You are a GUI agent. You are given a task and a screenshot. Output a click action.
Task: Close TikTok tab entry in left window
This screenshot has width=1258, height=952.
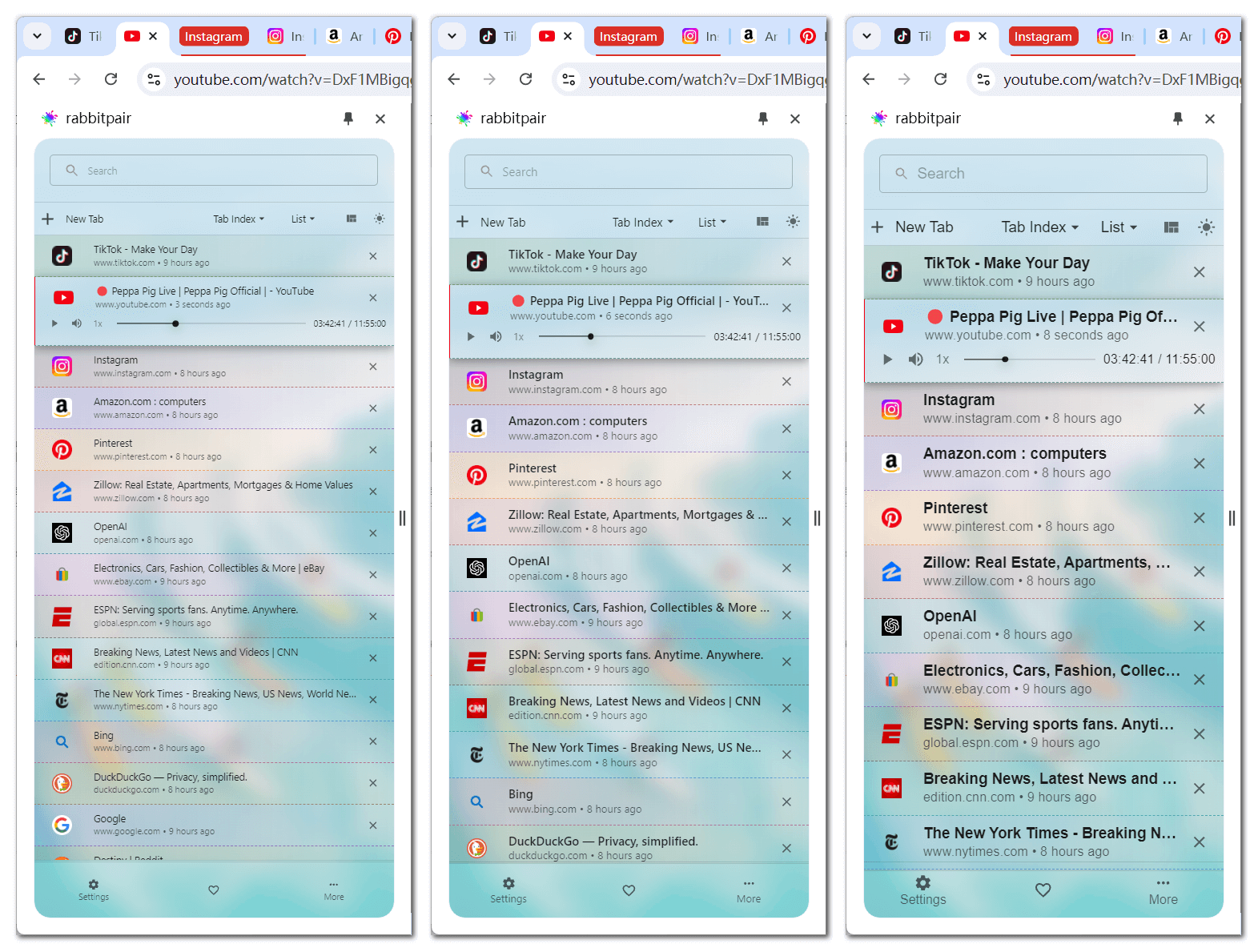(373, 256)
